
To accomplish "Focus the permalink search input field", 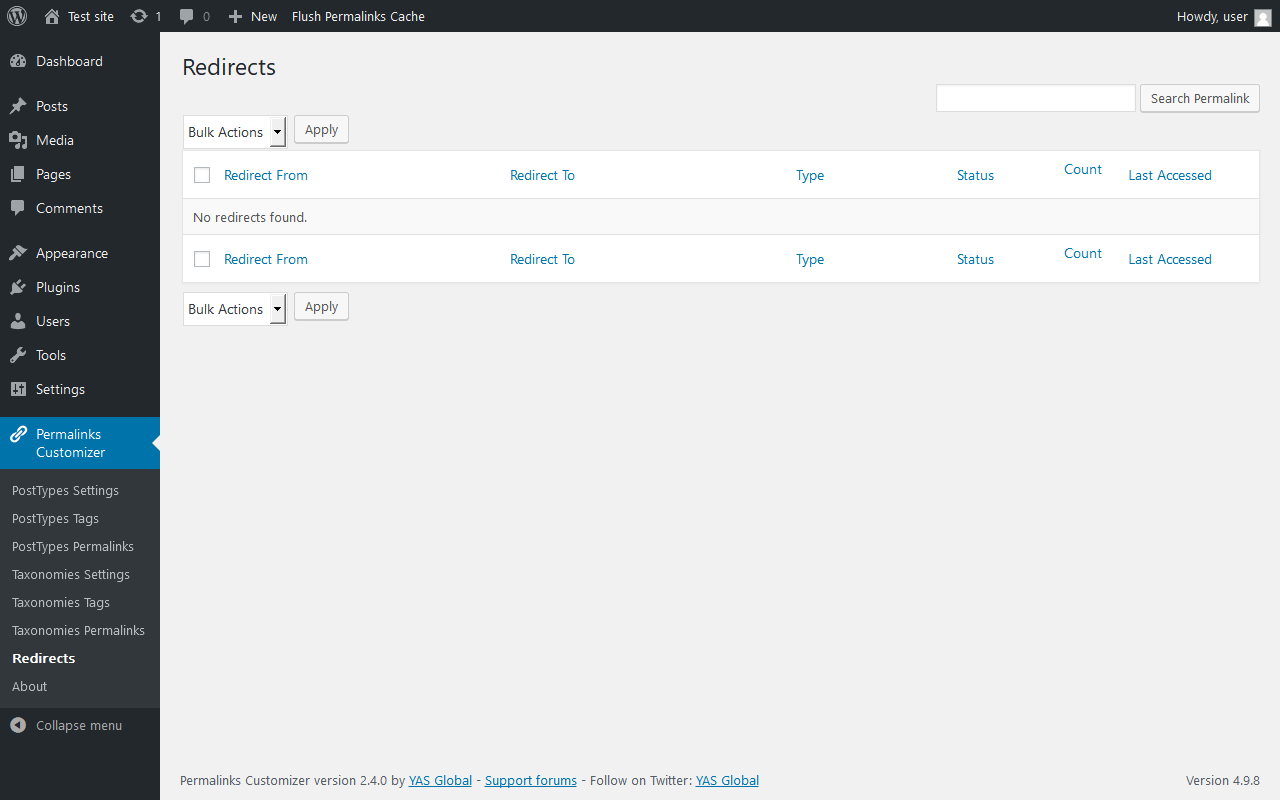I will click(1036, 98).
